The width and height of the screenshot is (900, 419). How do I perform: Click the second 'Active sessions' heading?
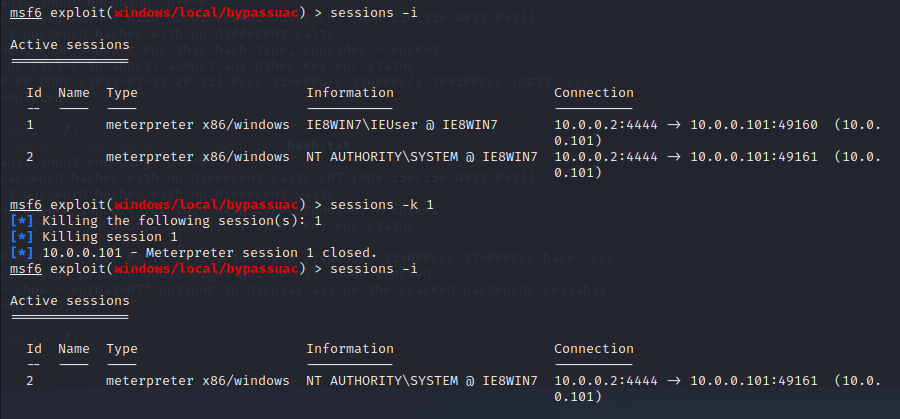pos(69,301)
